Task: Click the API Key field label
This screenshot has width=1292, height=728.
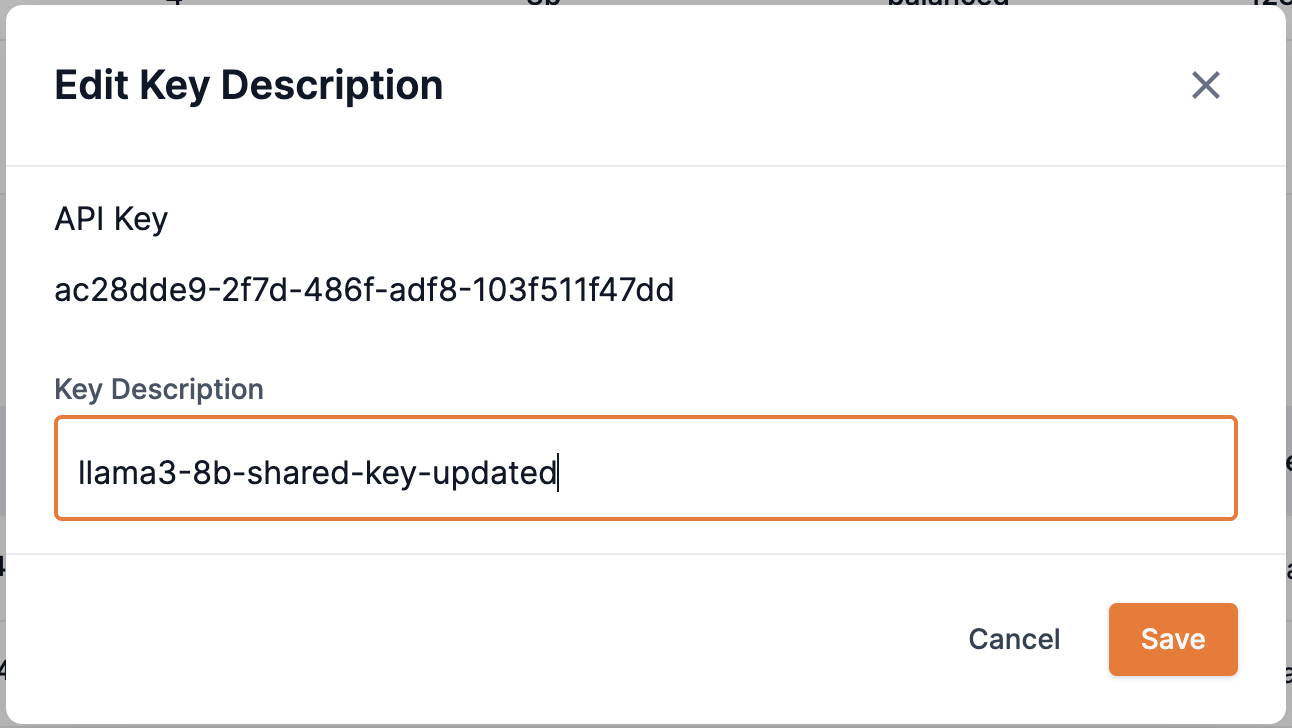Action: click(x=111, y=219)
